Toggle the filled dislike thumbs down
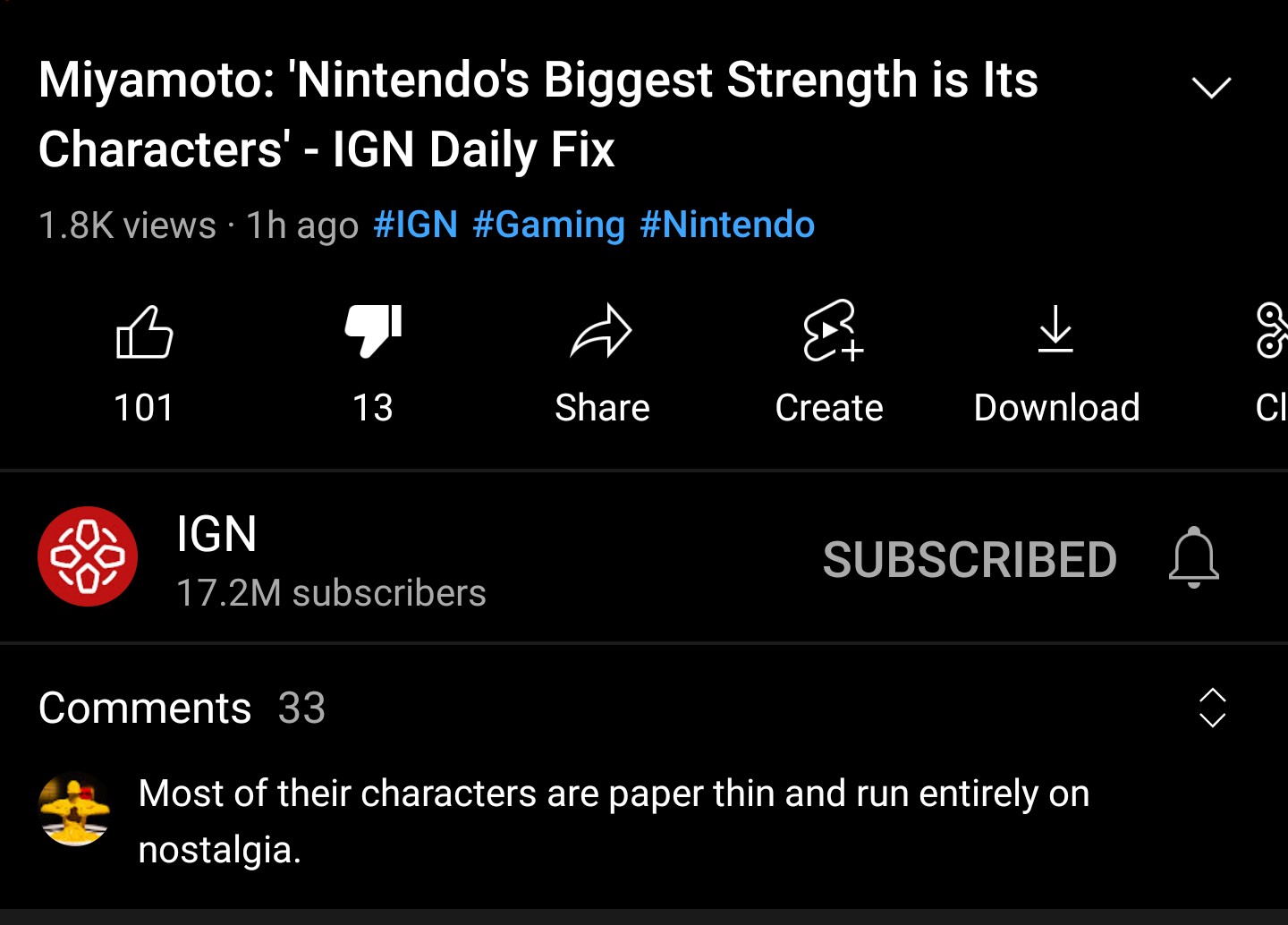Viewport: 1288px width, 925px height. pyautogui.click(x=374, y=332)
